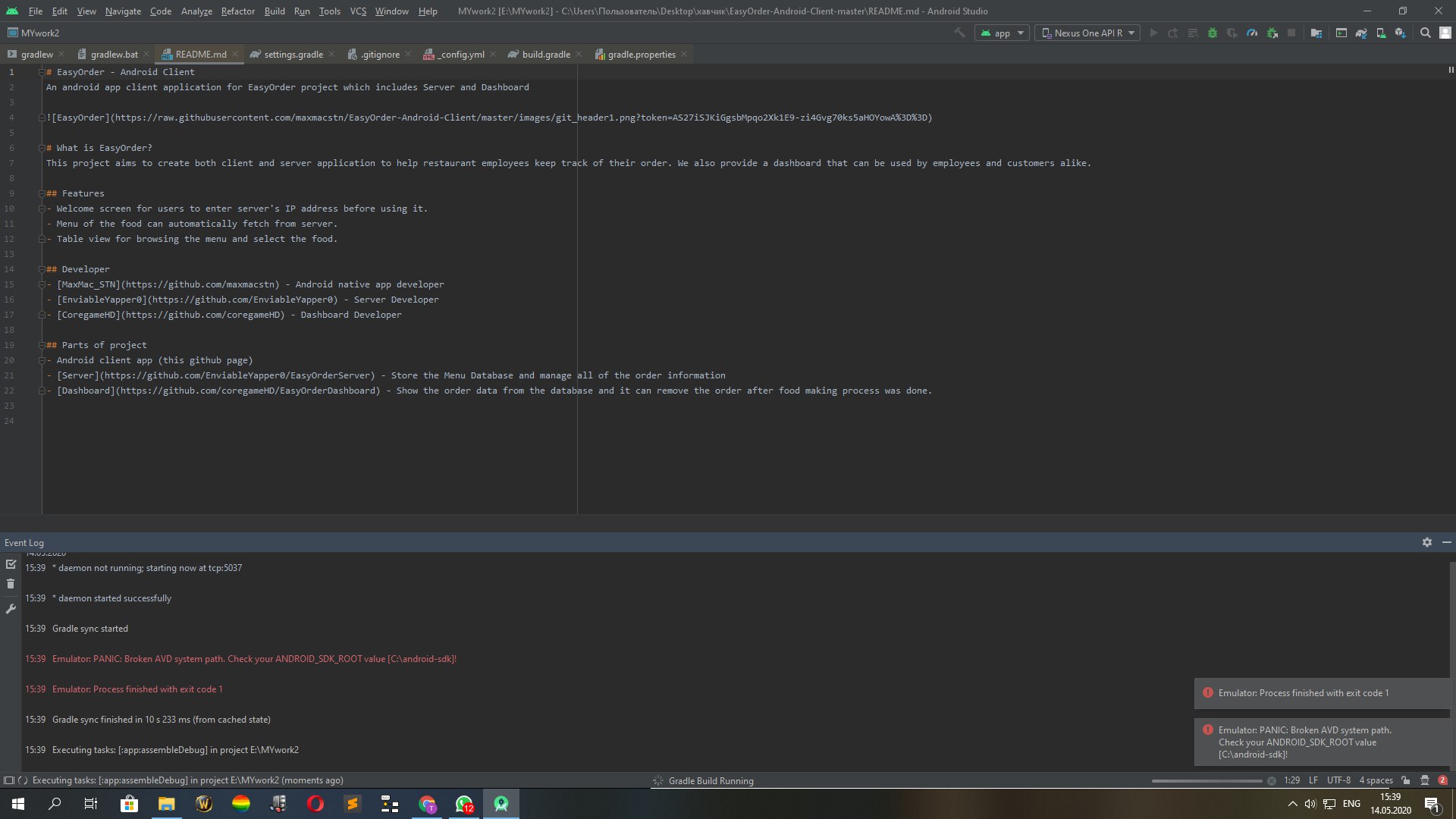Collapse the Parts of project fold marker
Image resolution: width=1456 pixels, height=819 pixels.
[42, 345]
